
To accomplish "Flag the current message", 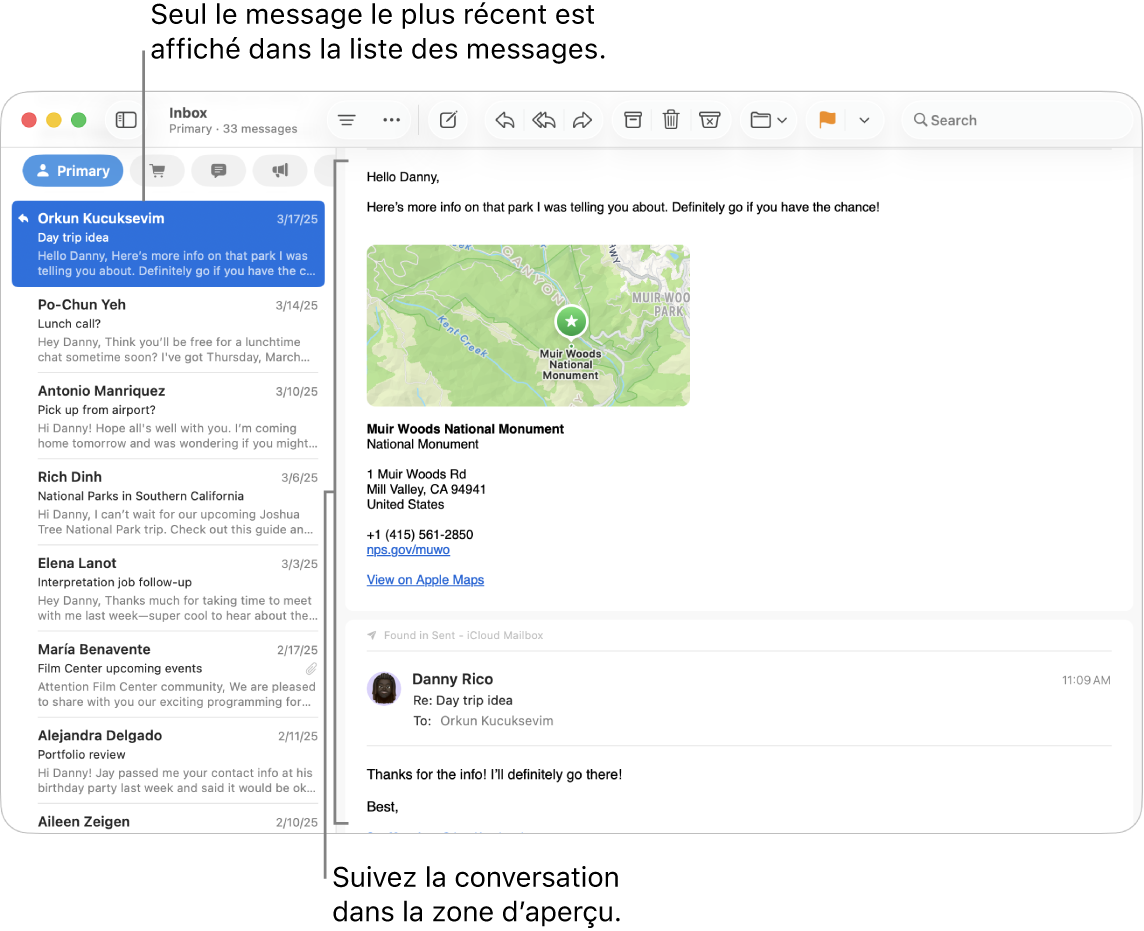I will 826,119.
